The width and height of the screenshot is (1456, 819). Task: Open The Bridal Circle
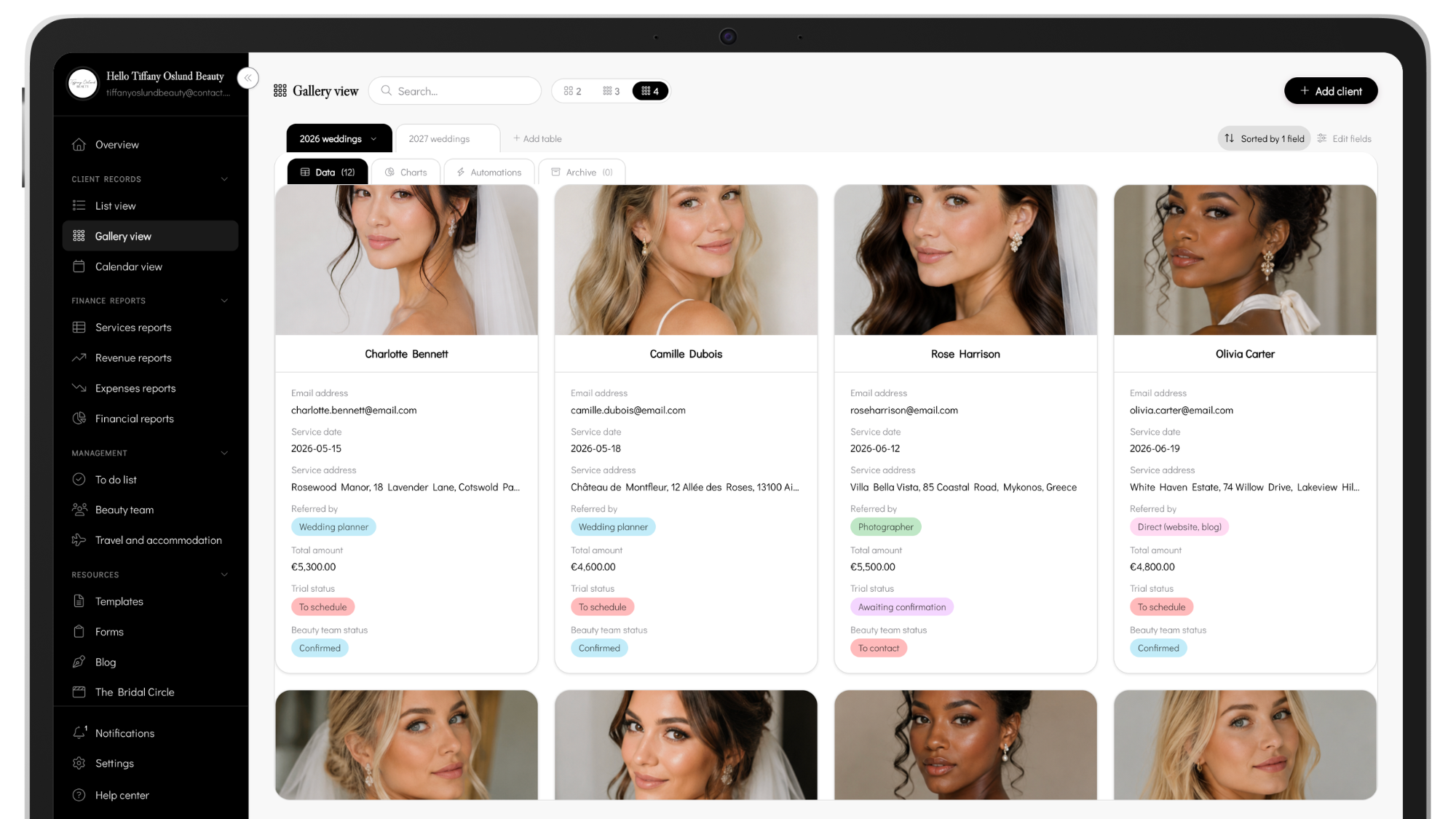click(x=150, y=692)
